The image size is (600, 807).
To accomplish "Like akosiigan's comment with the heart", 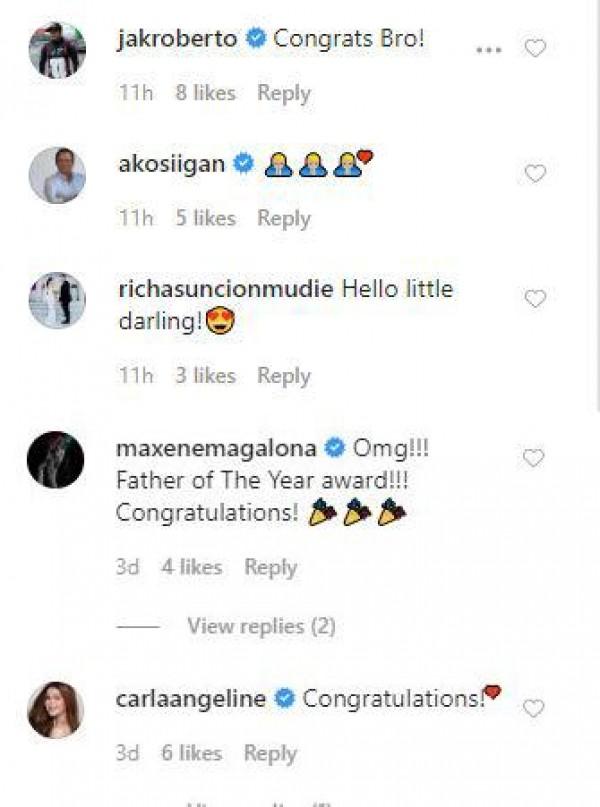I will coord(535,174).
